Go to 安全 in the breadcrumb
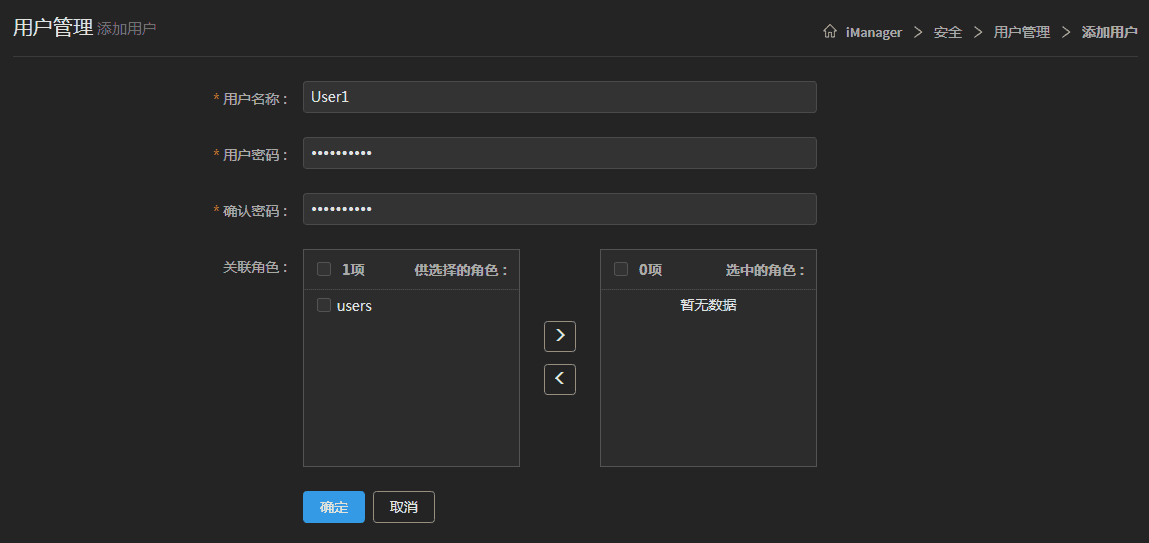The width and height of the screenshot is (1149, 543). coord(947,32)
